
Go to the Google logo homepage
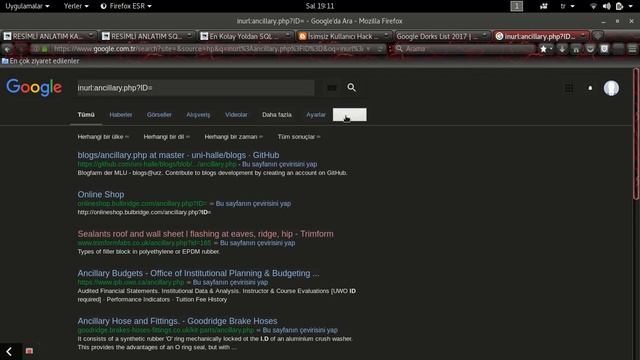(34, 87)
